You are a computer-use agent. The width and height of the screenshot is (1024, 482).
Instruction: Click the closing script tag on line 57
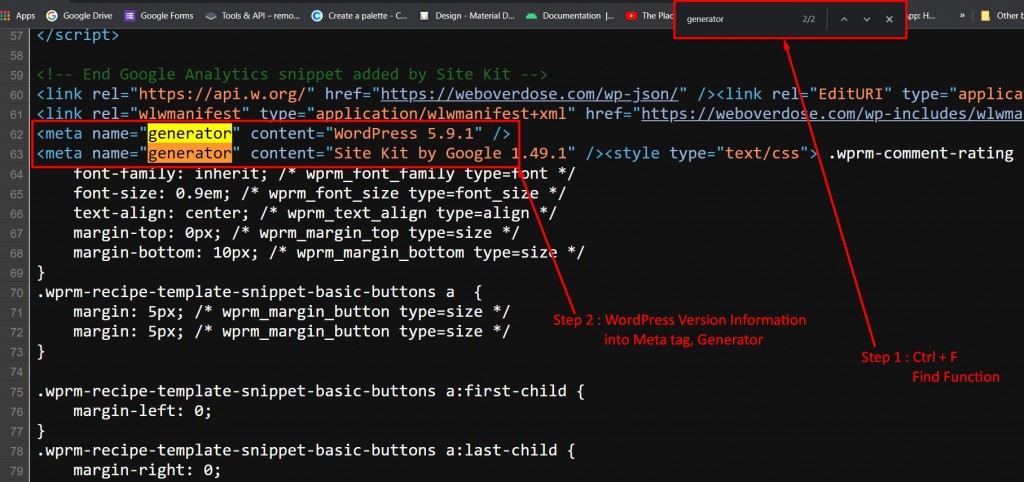coord(78,35)
